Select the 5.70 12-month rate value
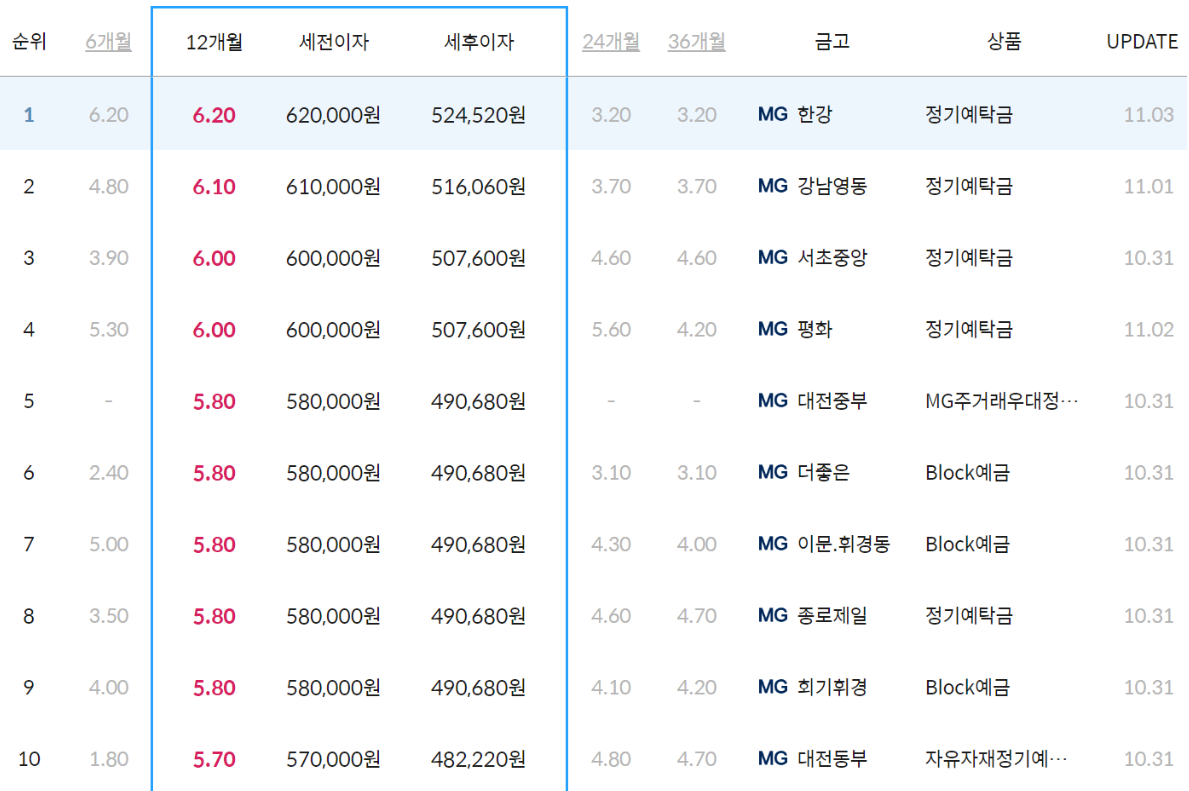The width and height of the screenshot is (1189, 791). tap(214, 759)
